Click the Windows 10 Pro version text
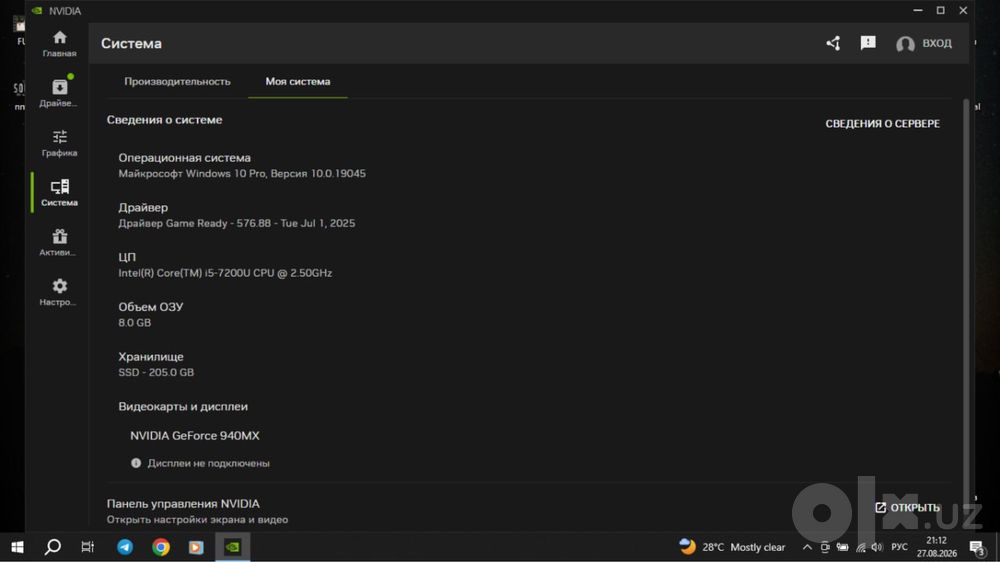This screenshot has height=562, width=1000. click(242, 174)
